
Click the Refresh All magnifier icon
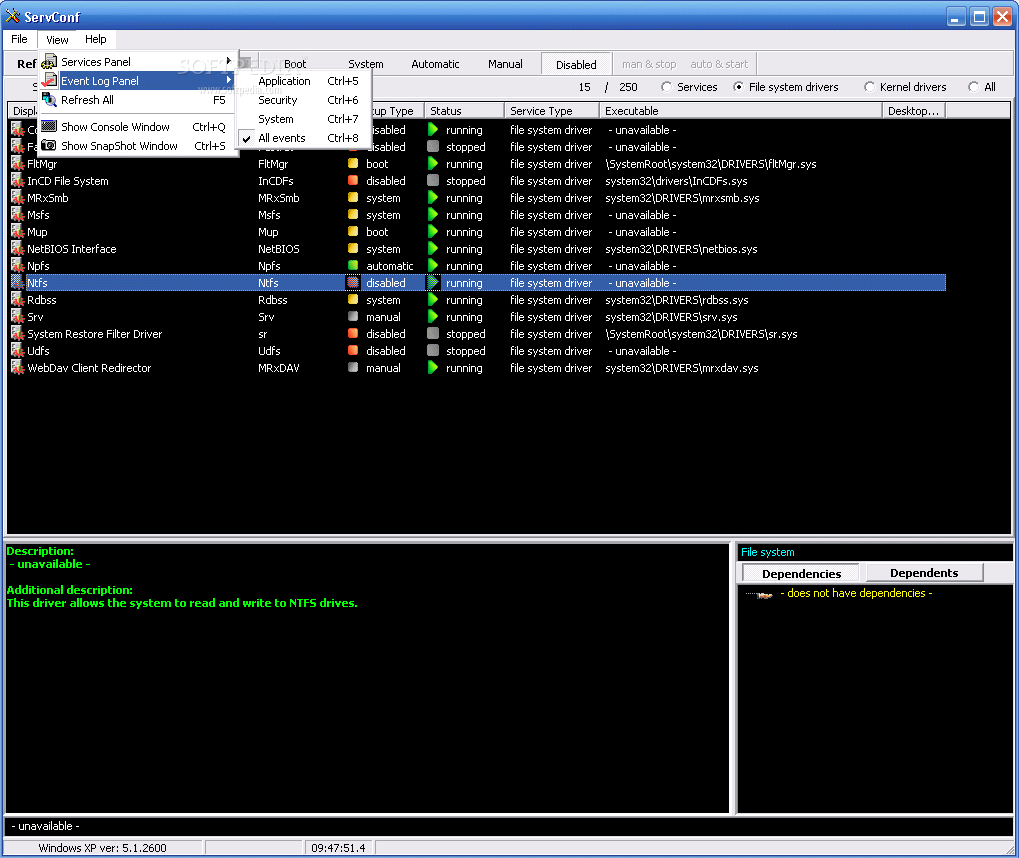[x=49, y=99]
